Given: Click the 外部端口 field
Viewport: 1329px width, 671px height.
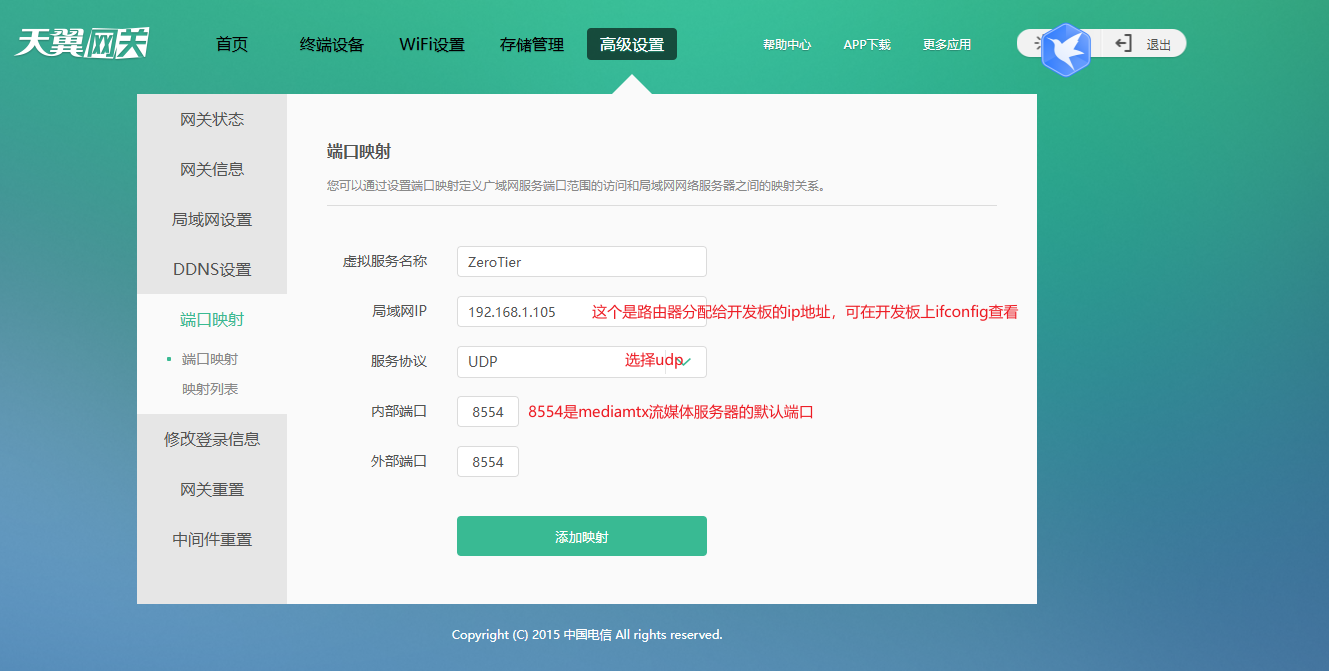Looking at the screenshot, I should coord(488,462).
